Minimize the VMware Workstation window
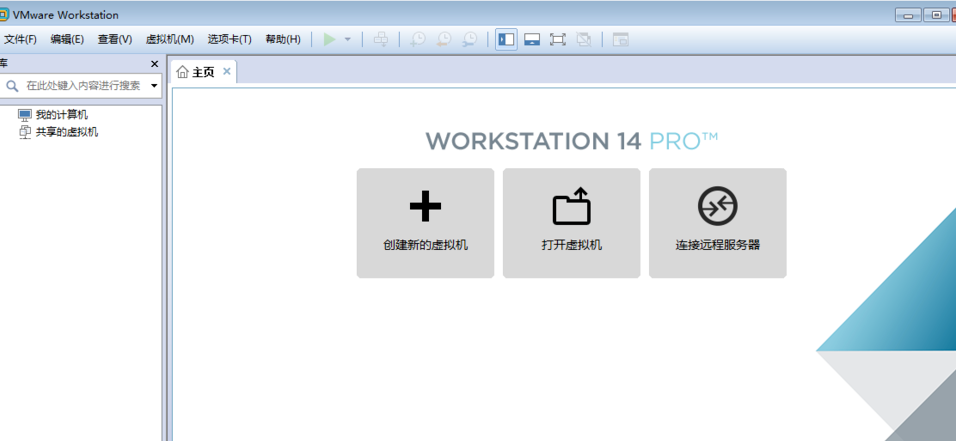The image size is (956, 441). 908,15
